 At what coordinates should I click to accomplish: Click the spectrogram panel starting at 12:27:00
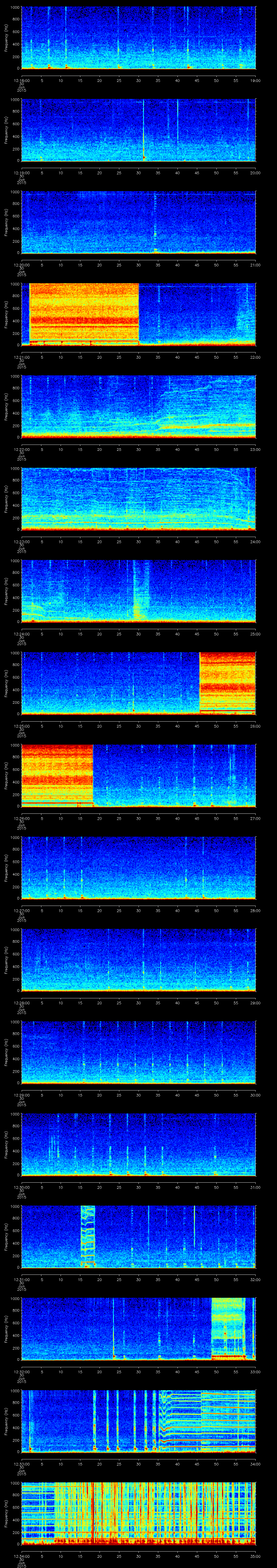tap(138, 868)
